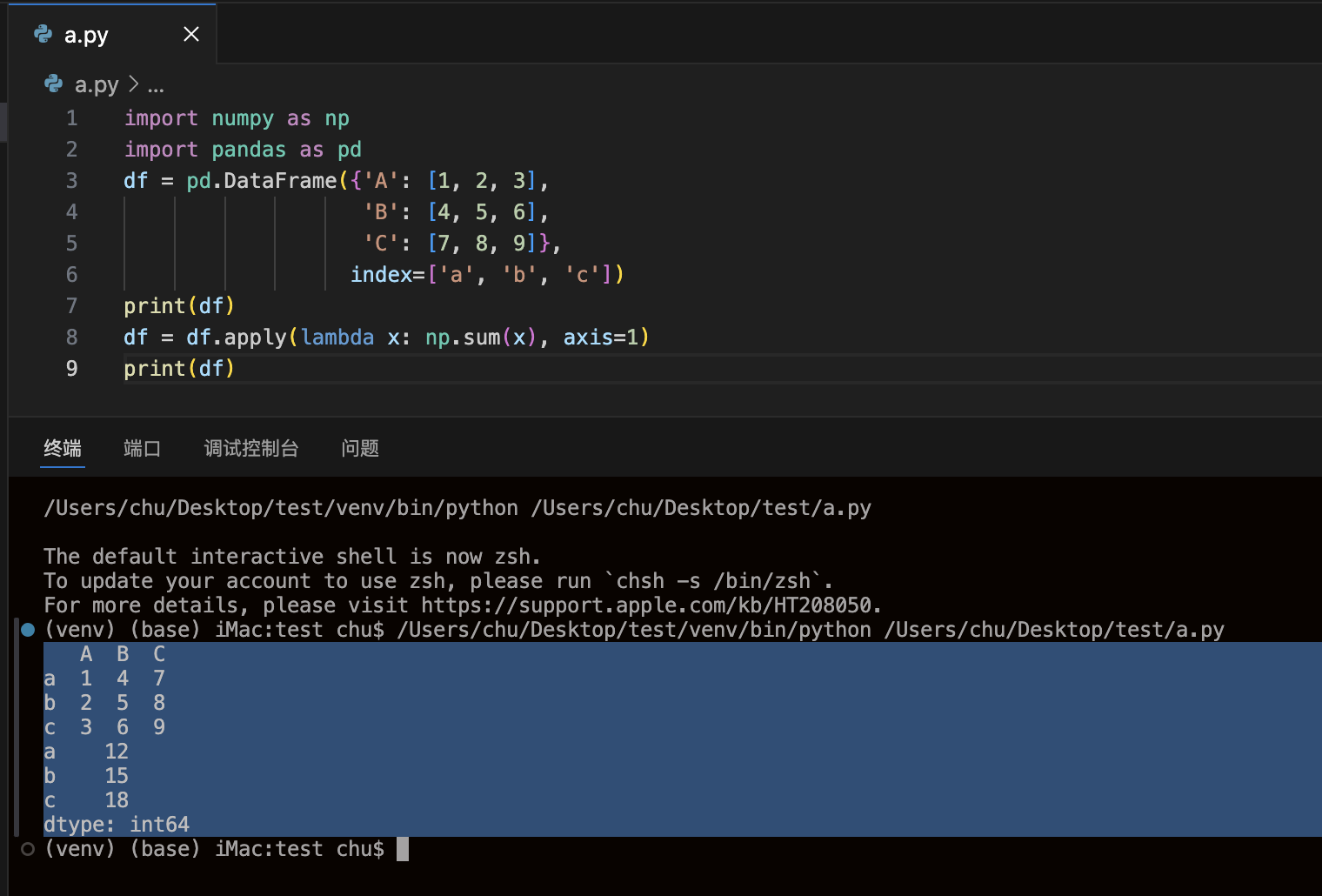
Task: Show the 问题 problems tab
Action: point(360,448)
